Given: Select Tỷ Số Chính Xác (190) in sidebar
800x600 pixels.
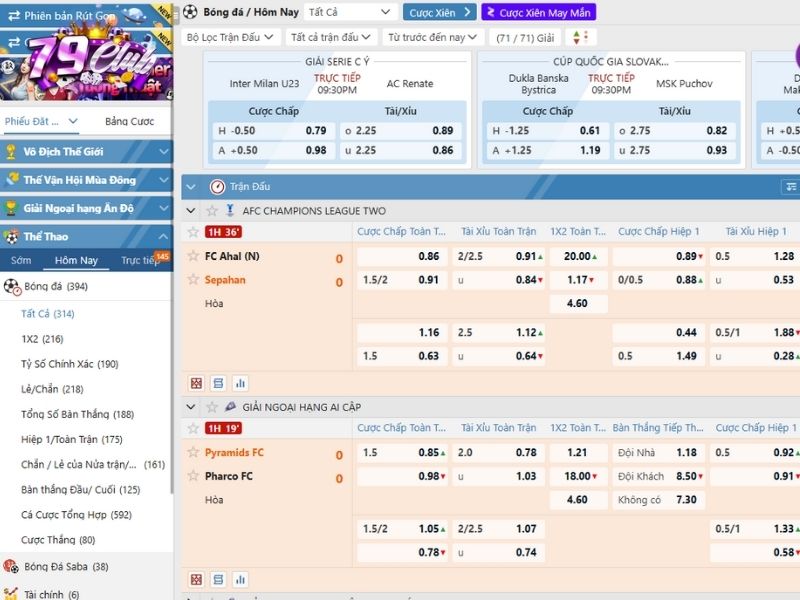Looking at the screenshot, I should 69,364.
